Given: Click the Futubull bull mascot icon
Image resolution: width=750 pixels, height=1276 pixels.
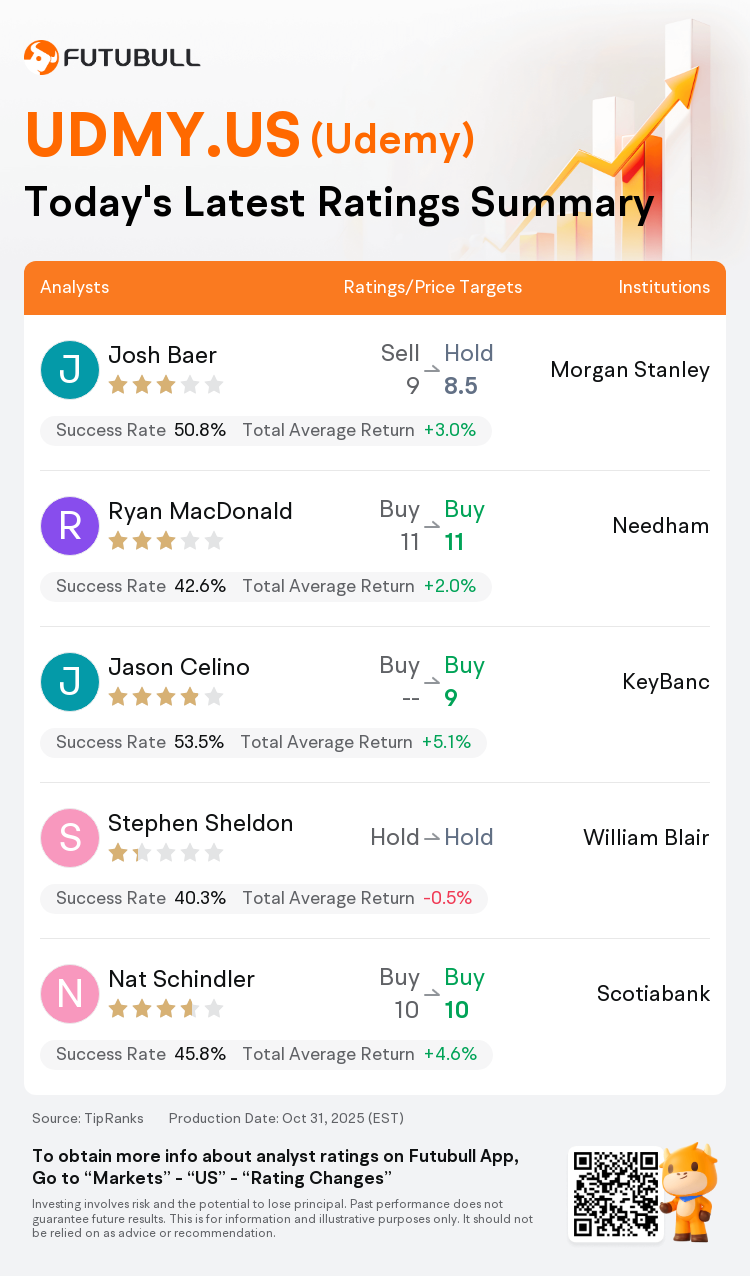Looking at the screenshot, I should pos(690,1190).
